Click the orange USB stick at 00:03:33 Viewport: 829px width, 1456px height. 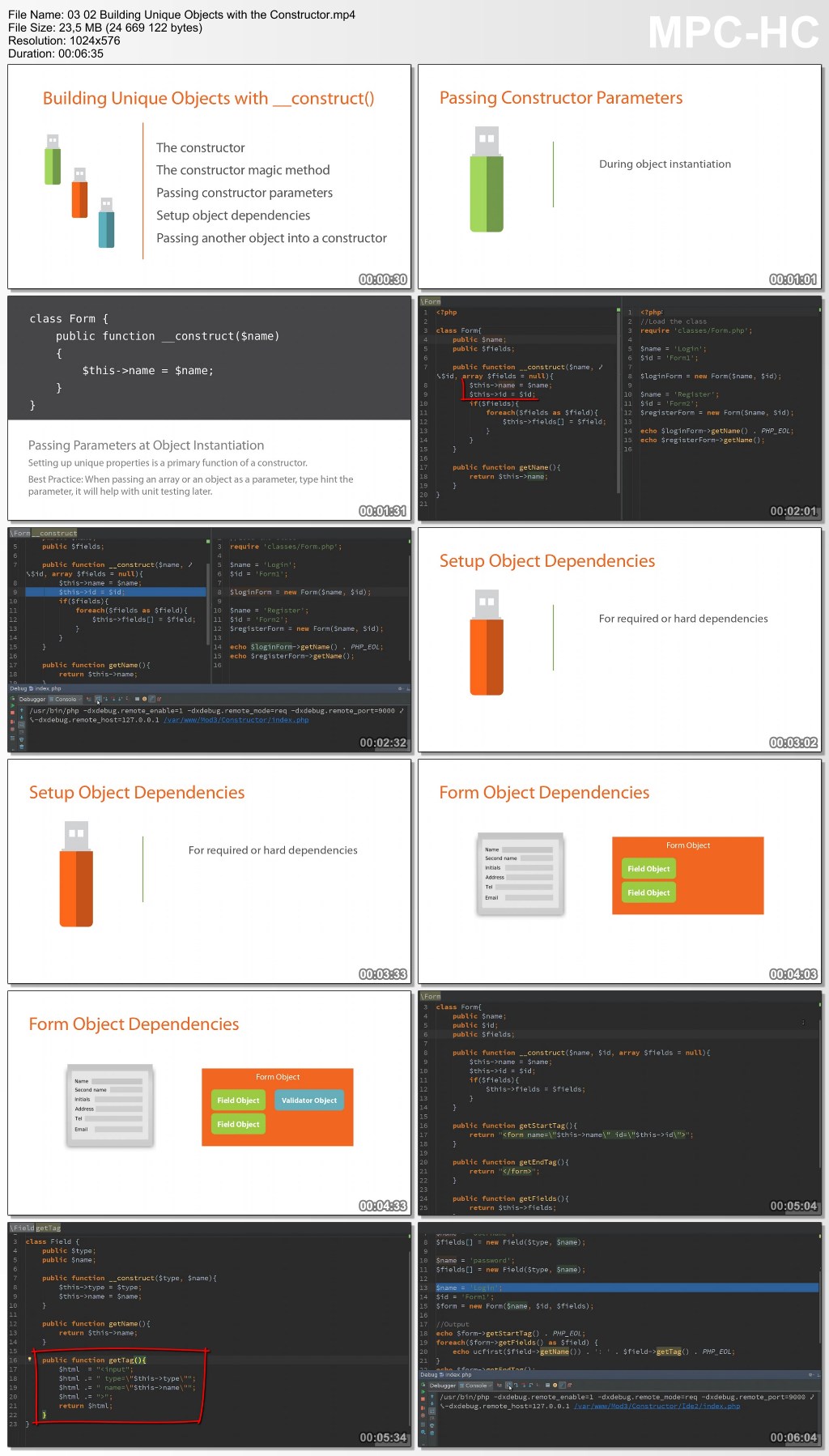[x=76, y=874]
